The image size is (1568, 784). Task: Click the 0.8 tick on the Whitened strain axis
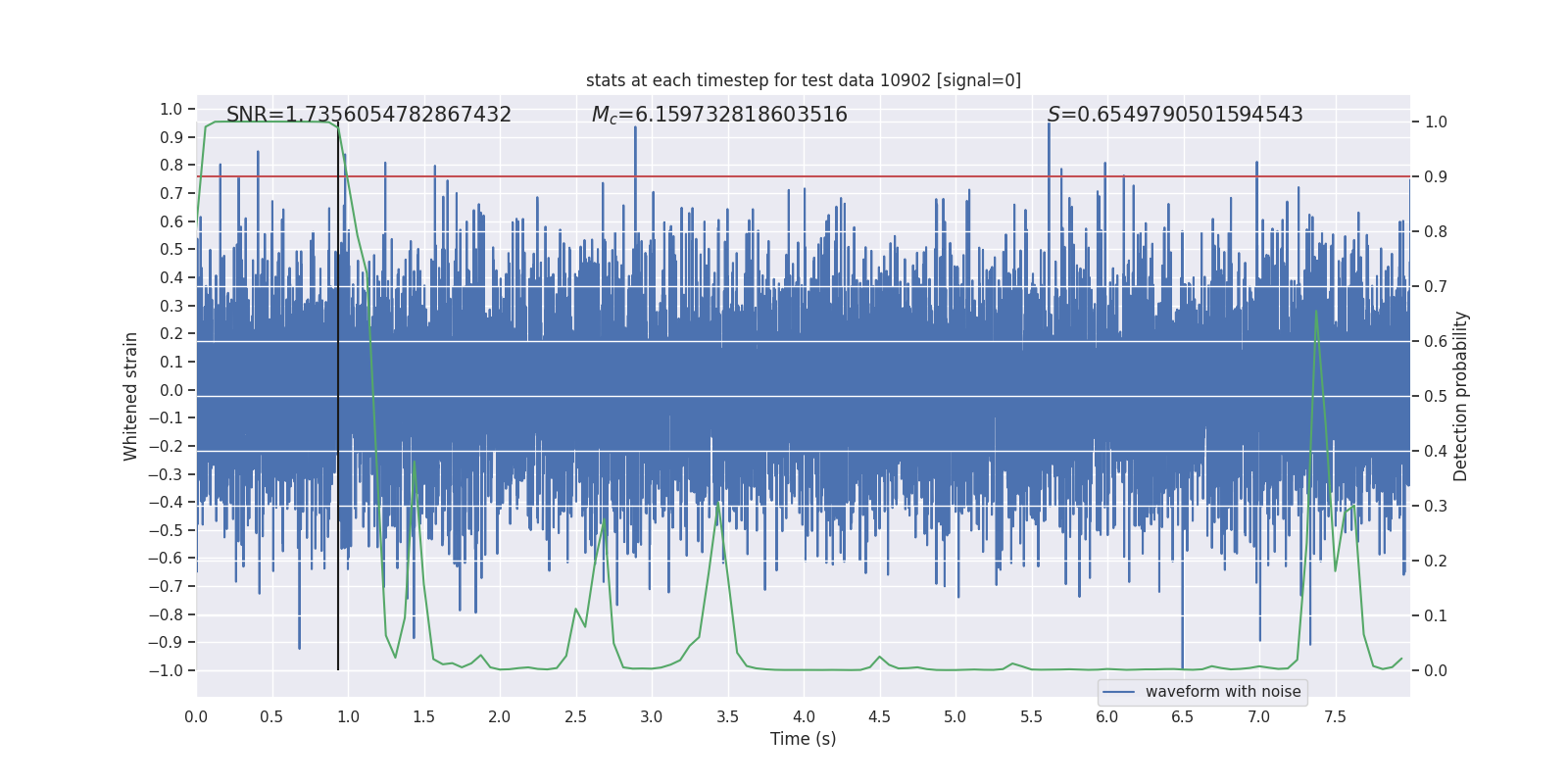(x=171, y=166)
